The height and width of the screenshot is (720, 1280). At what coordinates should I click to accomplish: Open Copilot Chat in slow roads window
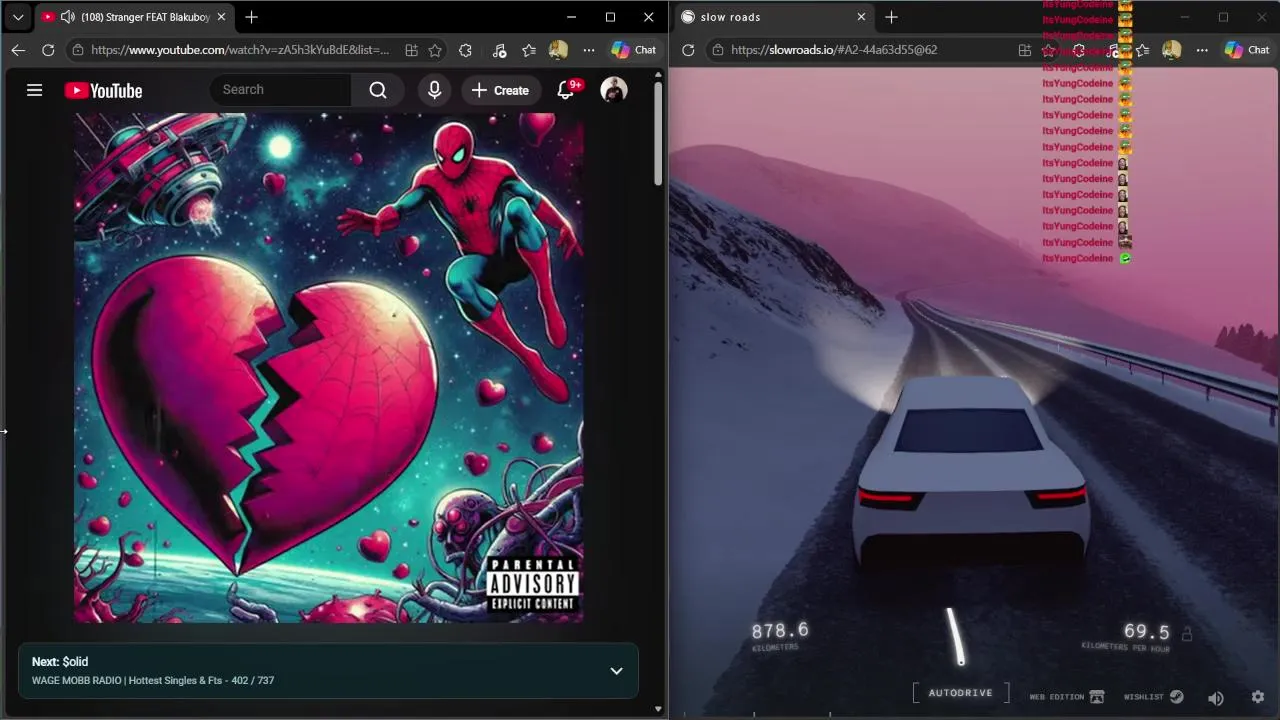pyautogui.click(x=1248, y=50)
